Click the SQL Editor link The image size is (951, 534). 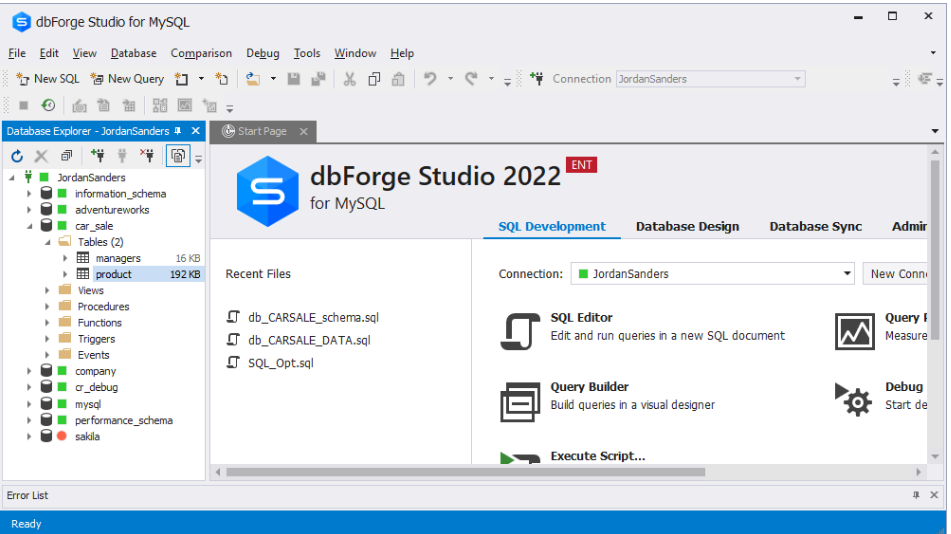point(581,317)
